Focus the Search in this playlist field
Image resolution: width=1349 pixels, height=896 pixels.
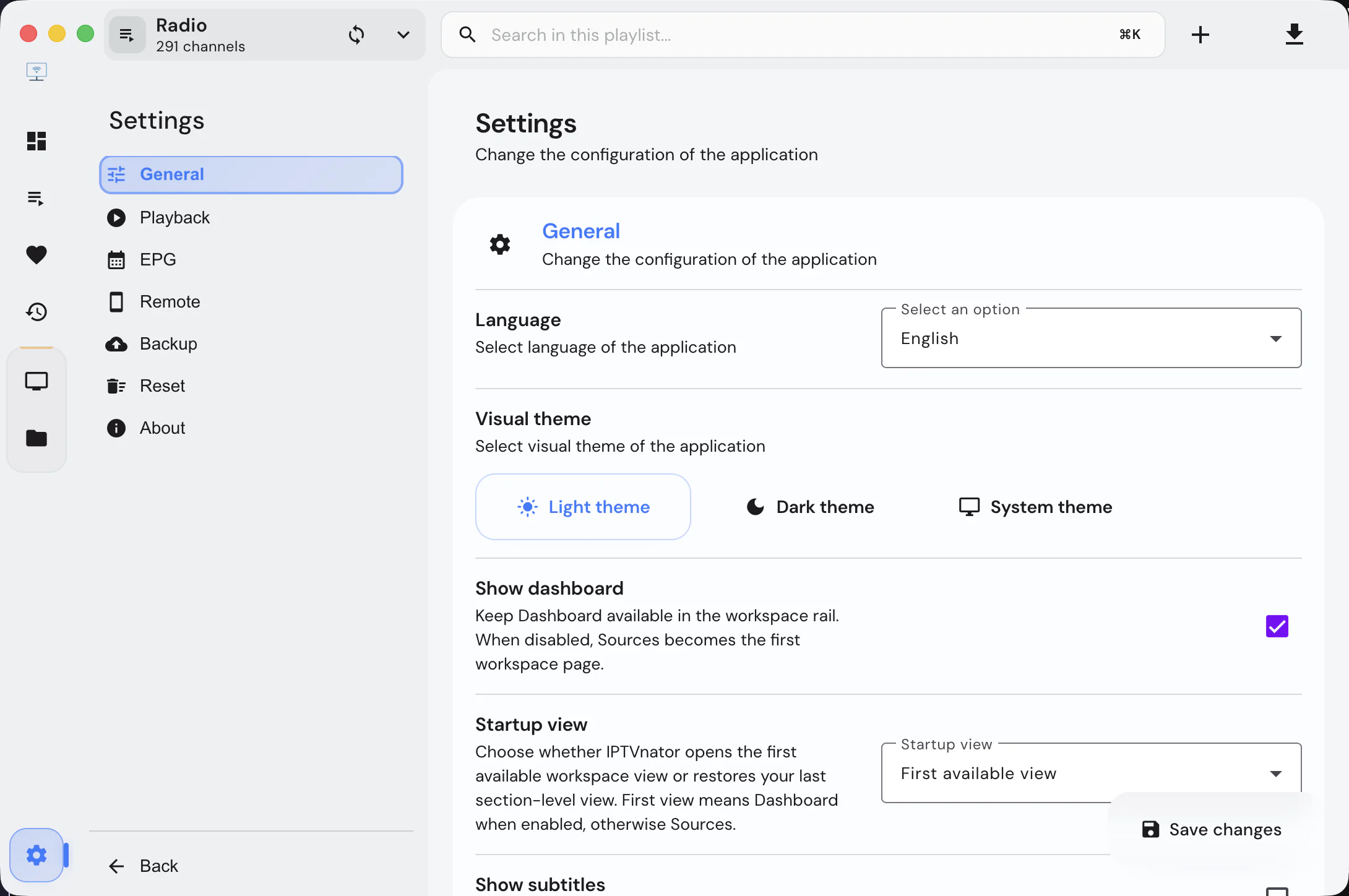[803, 35]
